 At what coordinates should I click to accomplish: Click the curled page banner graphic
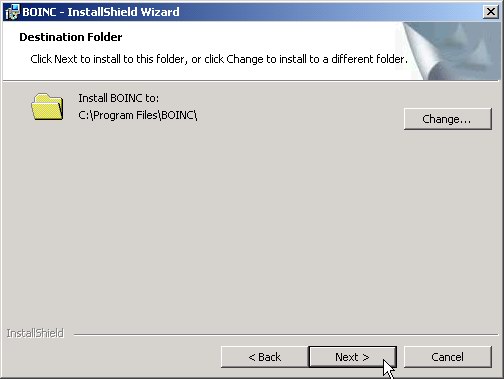448,51
